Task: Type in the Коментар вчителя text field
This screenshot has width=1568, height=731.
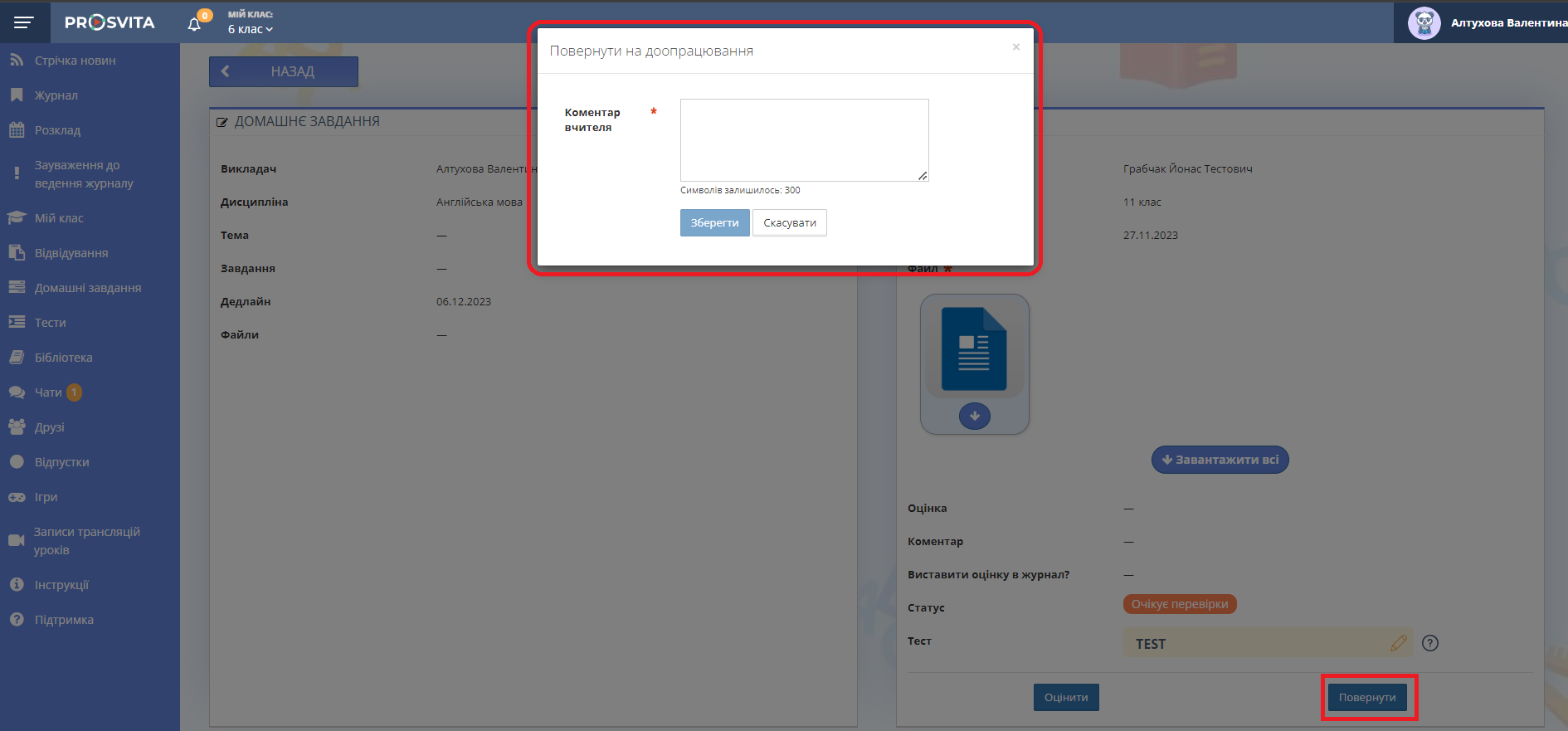Action: (x=803, y=139)
